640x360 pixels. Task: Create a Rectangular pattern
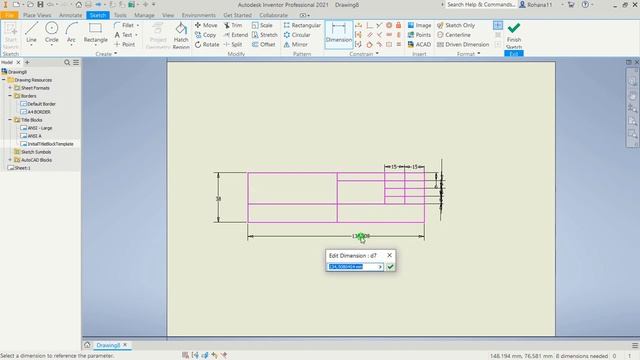[302, 25]
